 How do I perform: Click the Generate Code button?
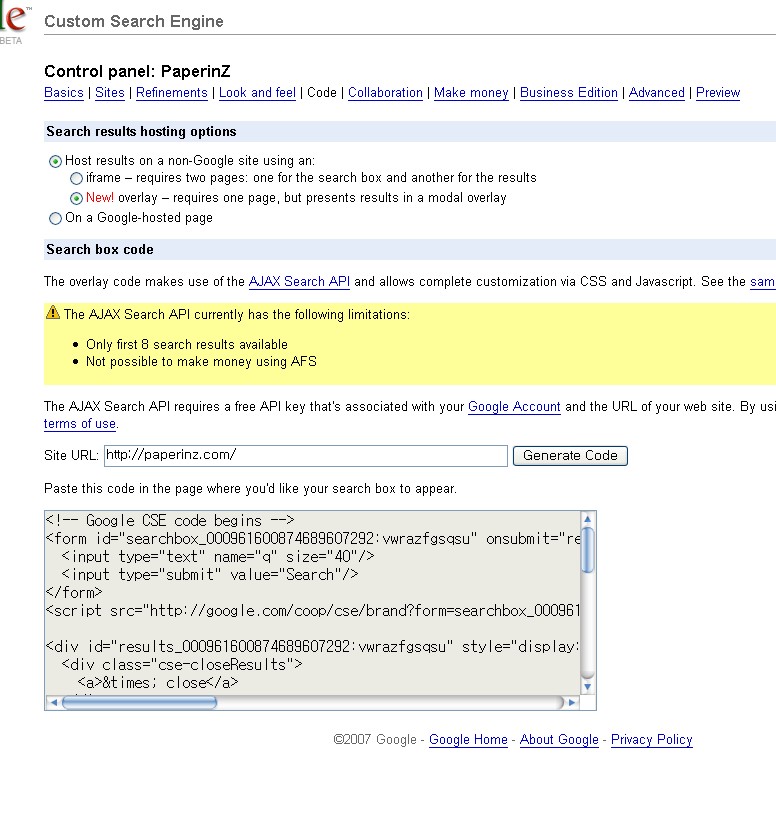coord(570,456)
